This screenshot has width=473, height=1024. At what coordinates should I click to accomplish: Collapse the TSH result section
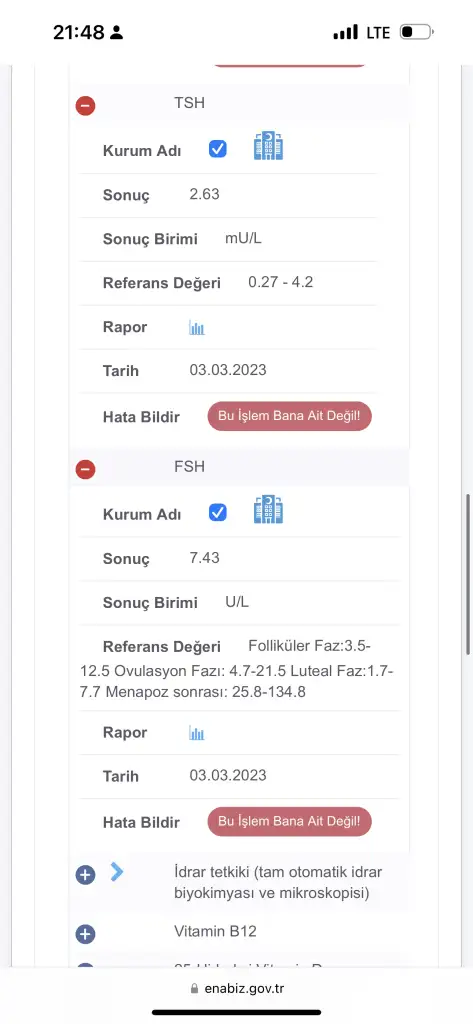pos(86,105)
